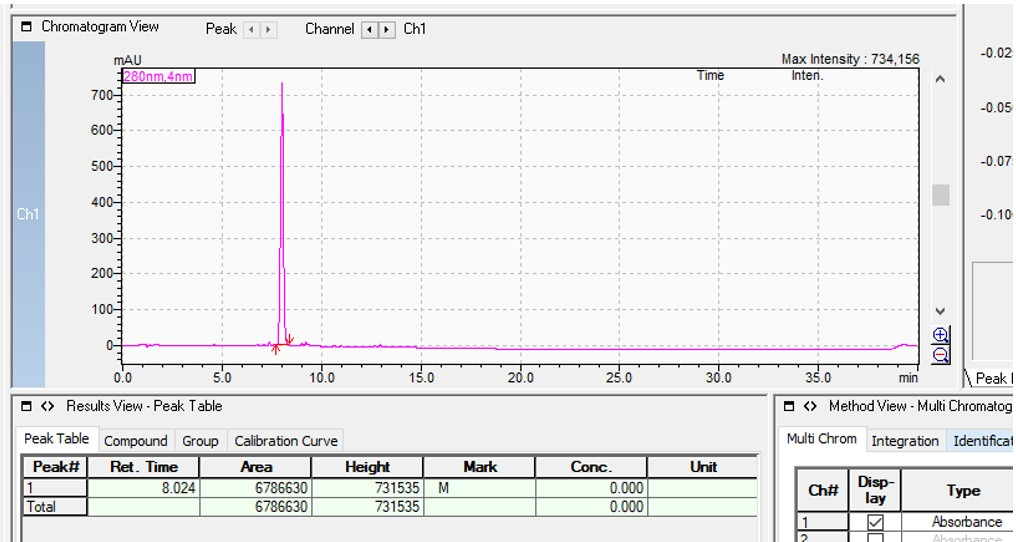This screenshot has height=542, width=1016.
Task: Click the Ch1 channel side label
Action: tap(28, 214)
